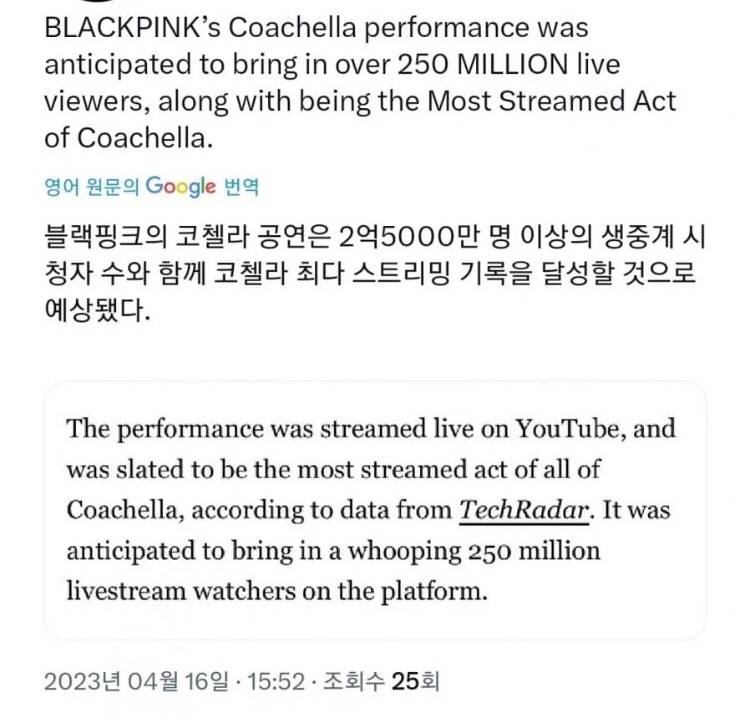Click the 250 MILLION phrase in tweet
The height and width of the screenshot is (726, 750).
click(483, 64)
